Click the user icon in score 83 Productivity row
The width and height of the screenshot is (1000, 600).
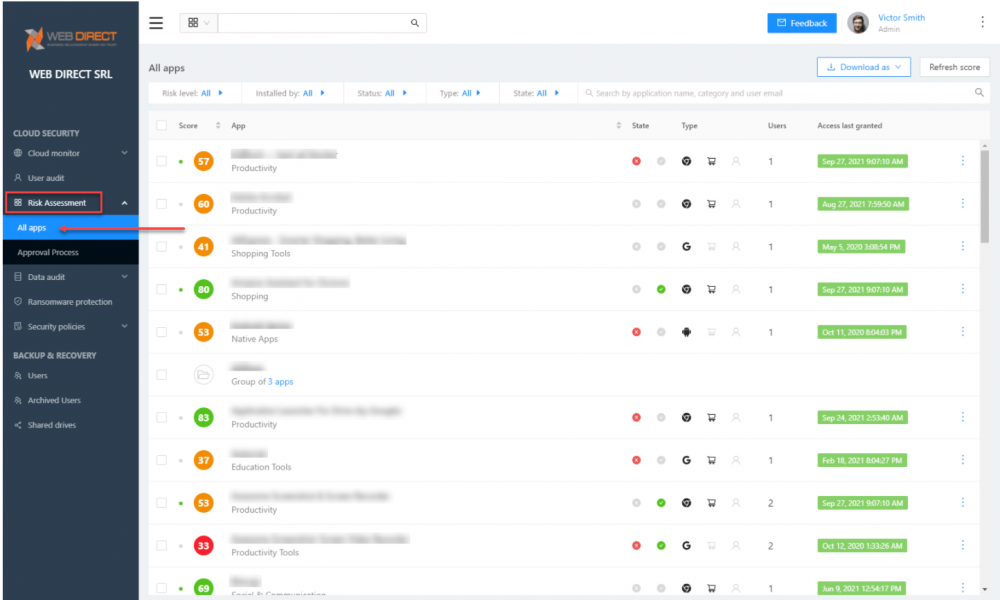[736, 418]
